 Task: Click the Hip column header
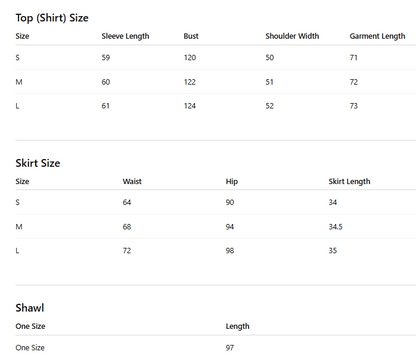(232, 182)
